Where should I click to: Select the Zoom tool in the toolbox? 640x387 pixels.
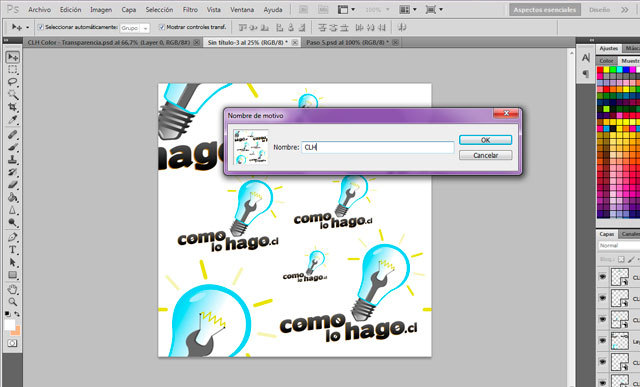[13, 302]
